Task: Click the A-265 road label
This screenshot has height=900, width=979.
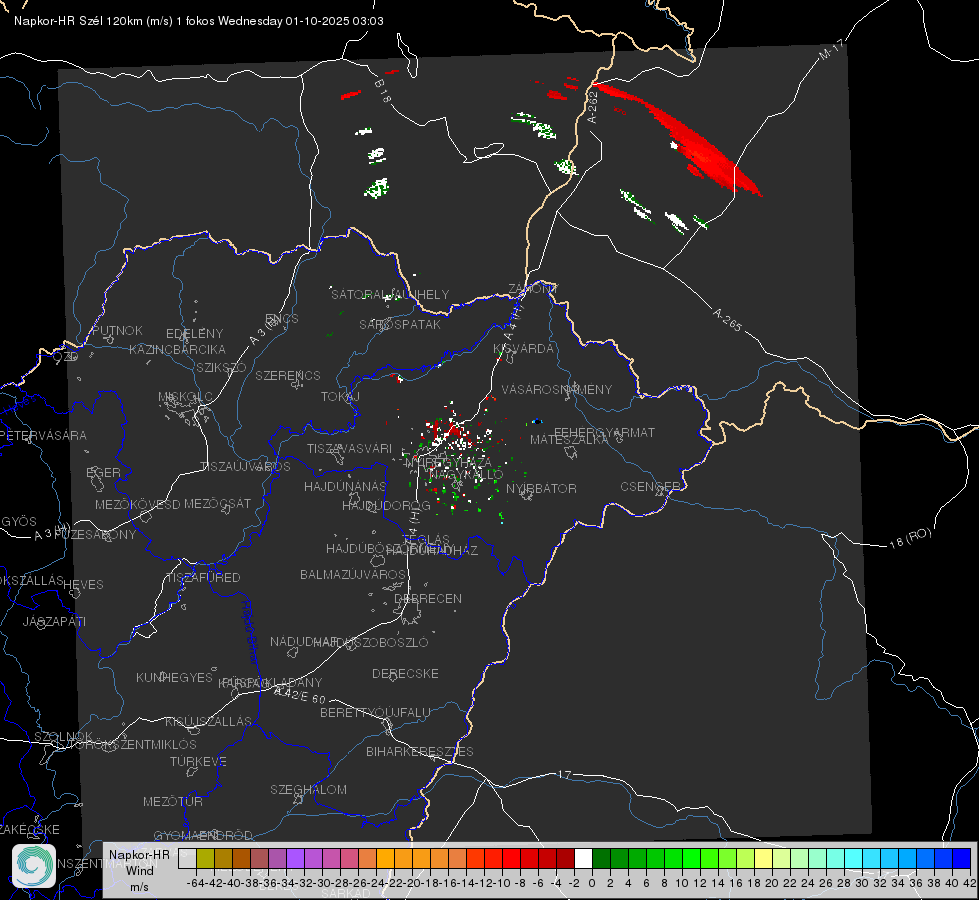Action: coord(727,320)
